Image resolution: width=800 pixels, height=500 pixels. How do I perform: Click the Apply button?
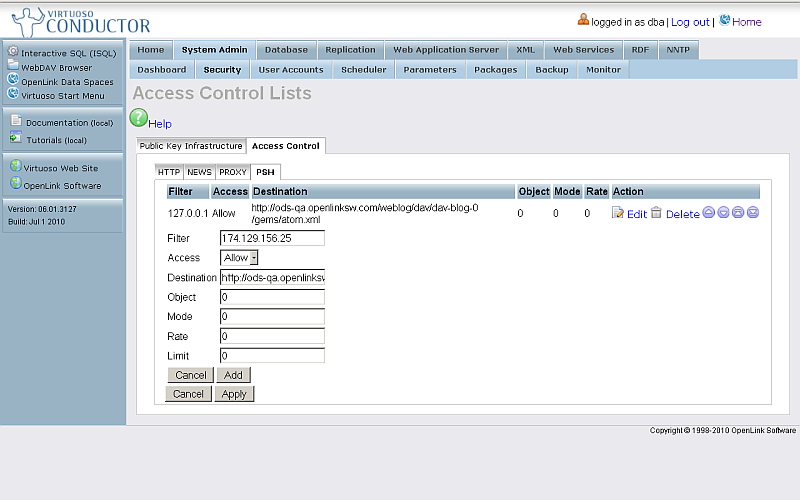coord(234,394)
